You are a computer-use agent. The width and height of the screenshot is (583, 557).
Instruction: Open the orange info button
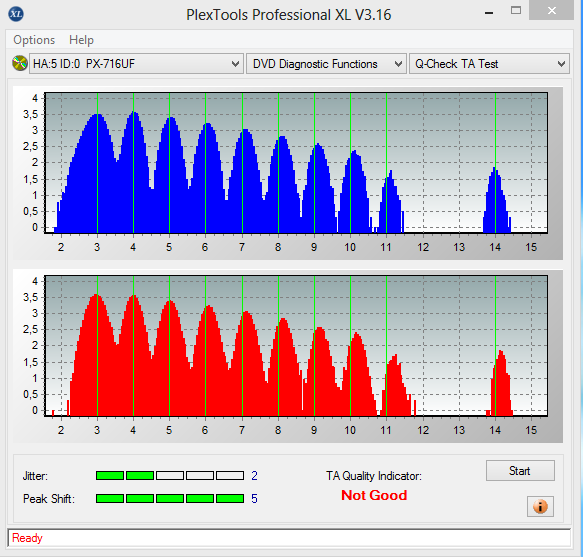[x=540, y=506]
